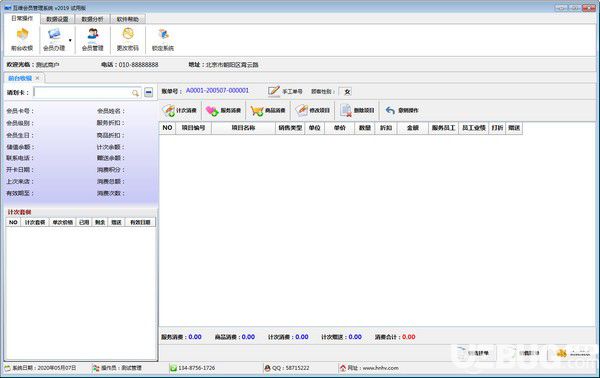Click the 打折 column header
The width and height of the screenshot is (600, 378).
(497, 128)
